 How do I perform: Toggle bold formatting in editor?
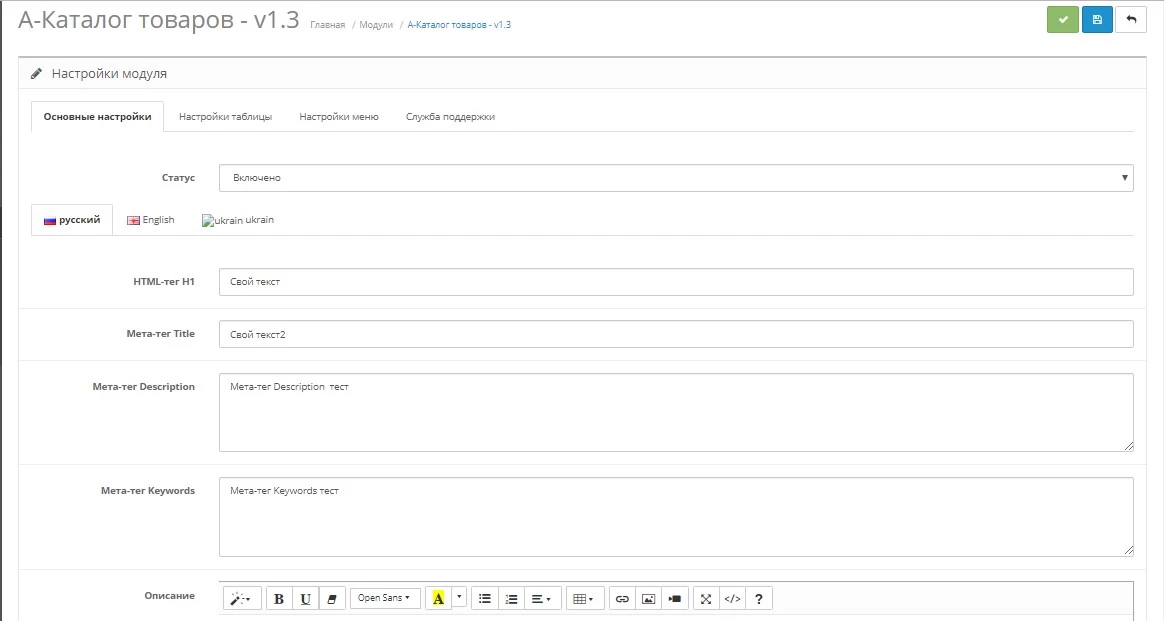(279, 599)
